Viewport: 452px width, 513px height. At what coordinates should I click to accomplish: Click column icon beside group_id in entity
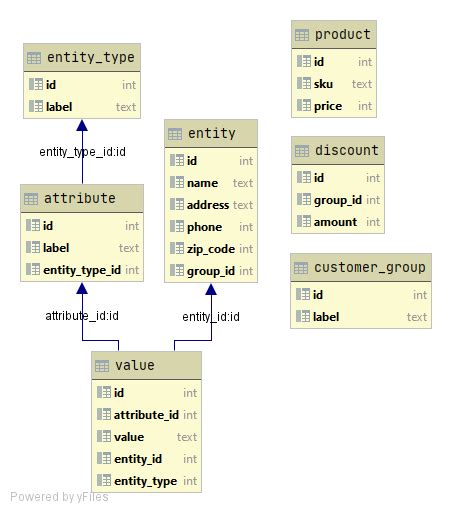(x=177, y=270)
